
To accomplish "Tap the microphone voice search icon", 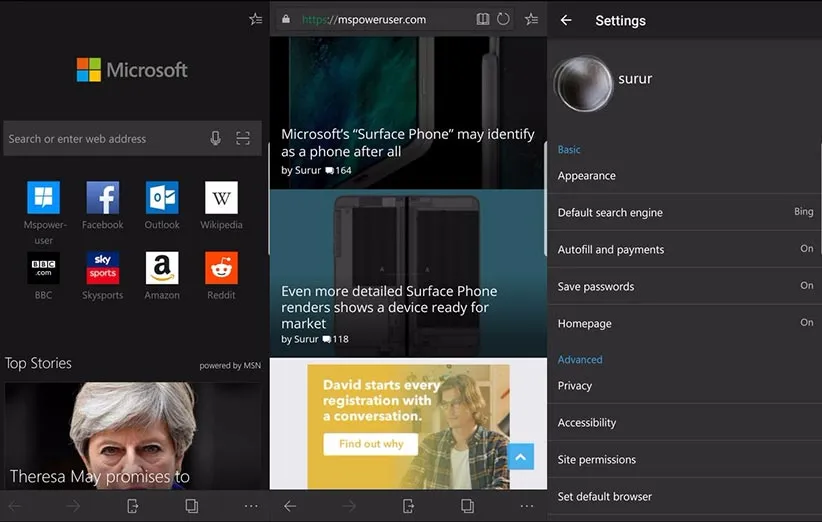I will pos(215,139).
